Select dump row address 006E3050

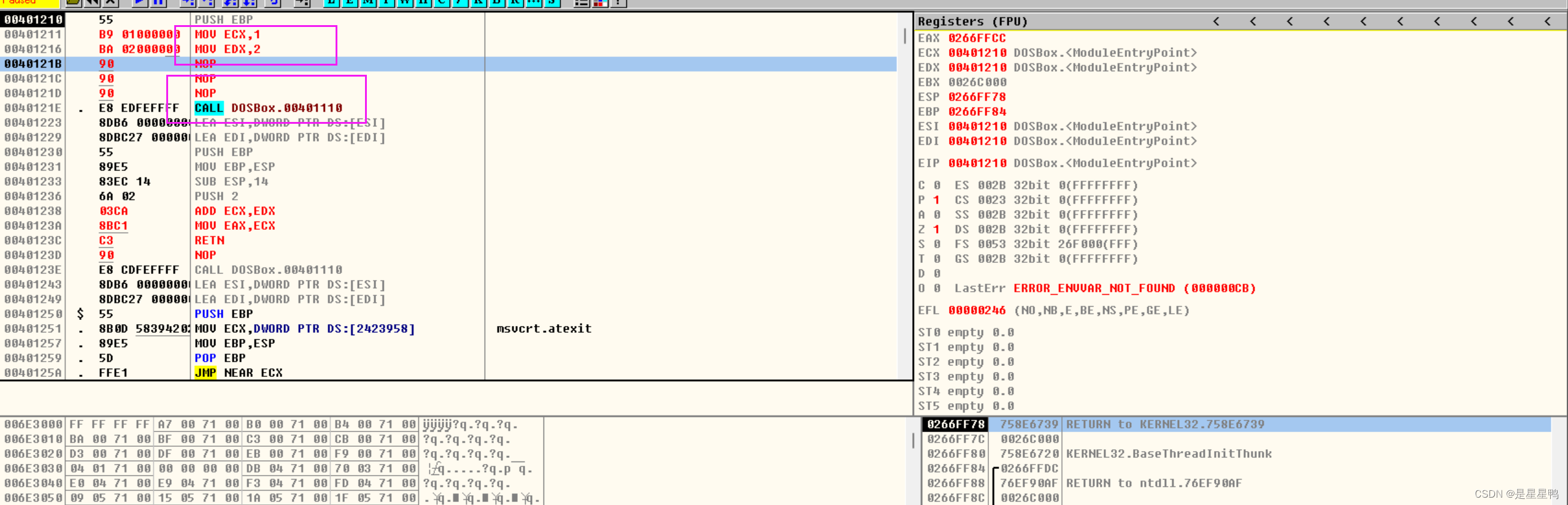click(x=33, y=498)
